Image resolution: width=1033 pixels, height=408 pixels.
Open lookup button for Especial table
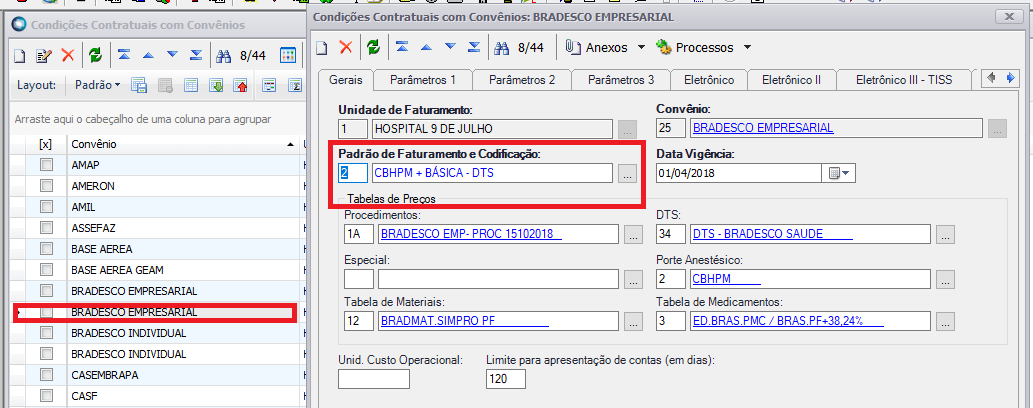tap(634, 279)
